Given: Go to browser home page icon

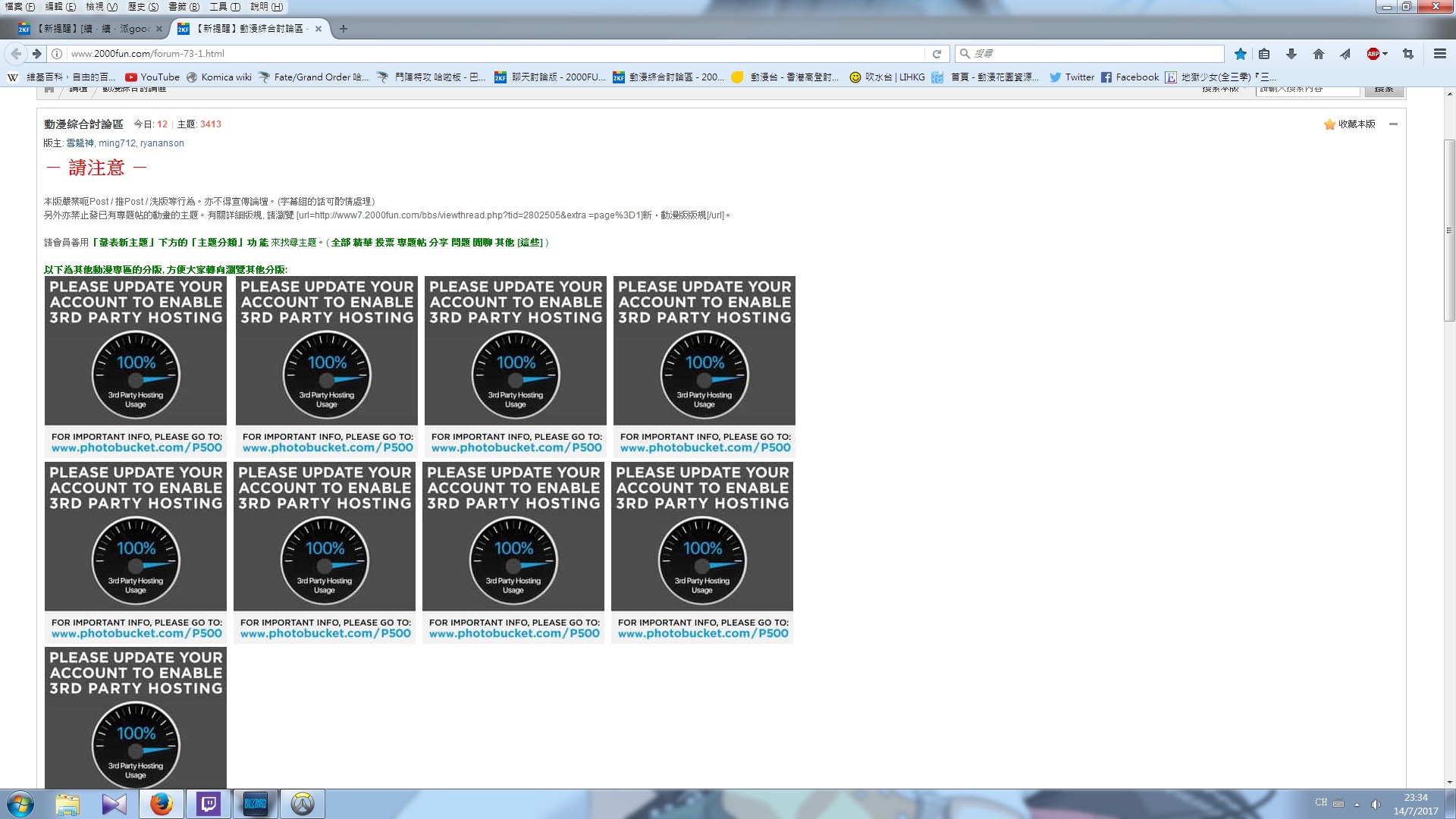Looking at the screenshot, I should point(1318,54).
